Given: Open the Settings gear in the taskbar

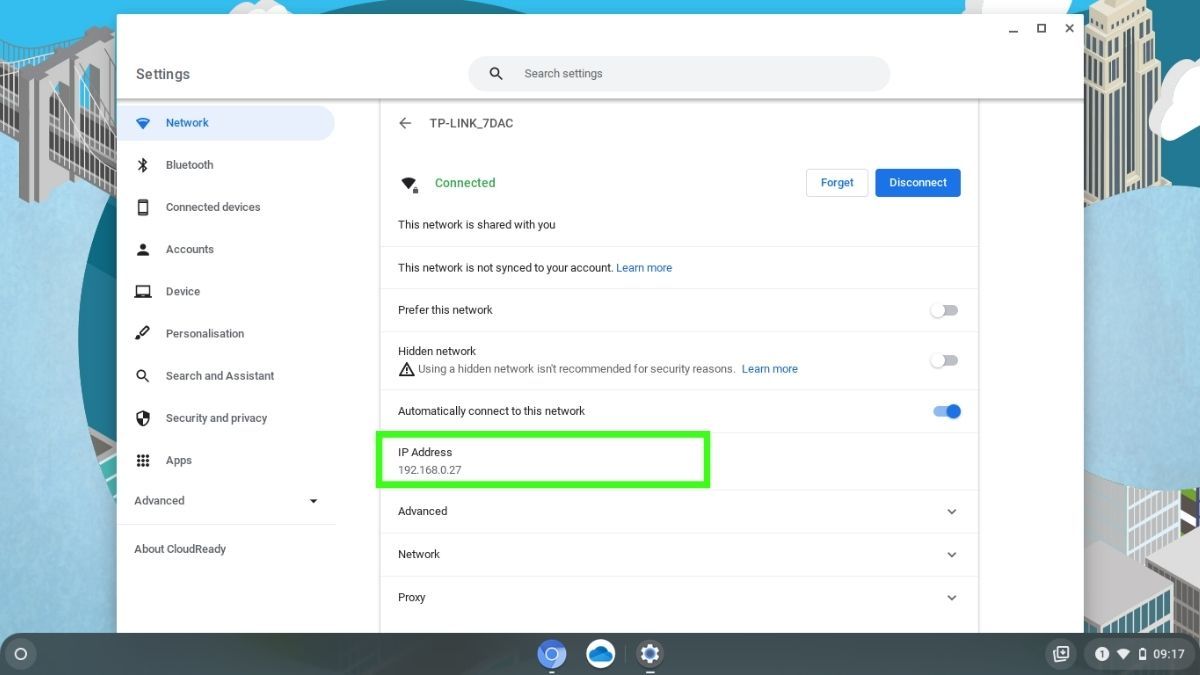Looking at the screenshot, I should click(649, 653).
